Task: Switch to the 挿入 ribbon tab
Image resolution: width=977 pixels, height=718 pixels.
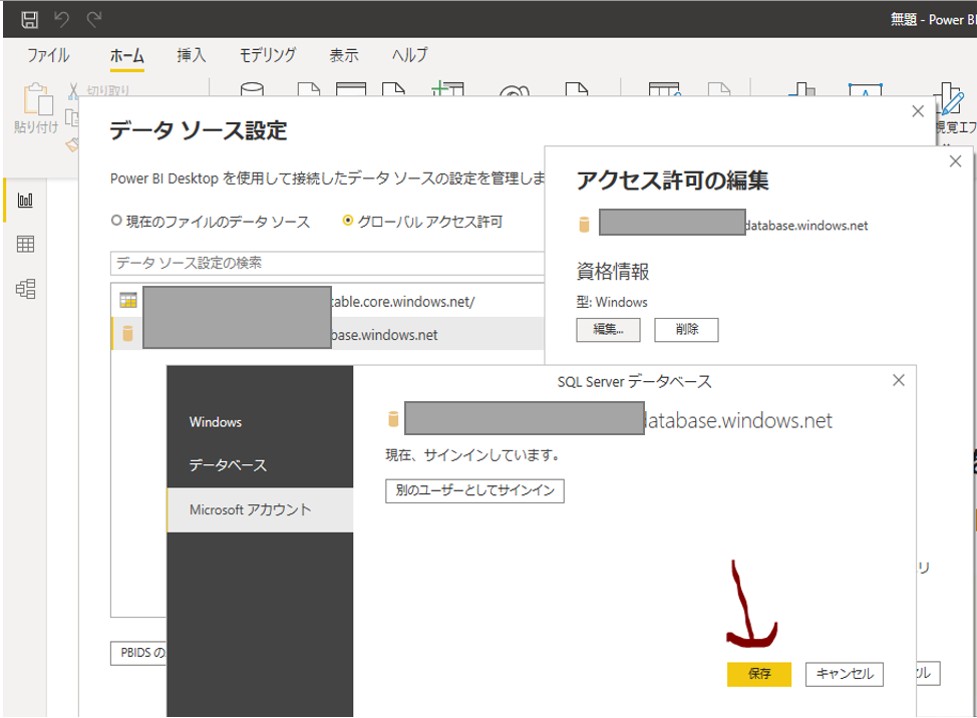Action: click(x=191, y=56)
